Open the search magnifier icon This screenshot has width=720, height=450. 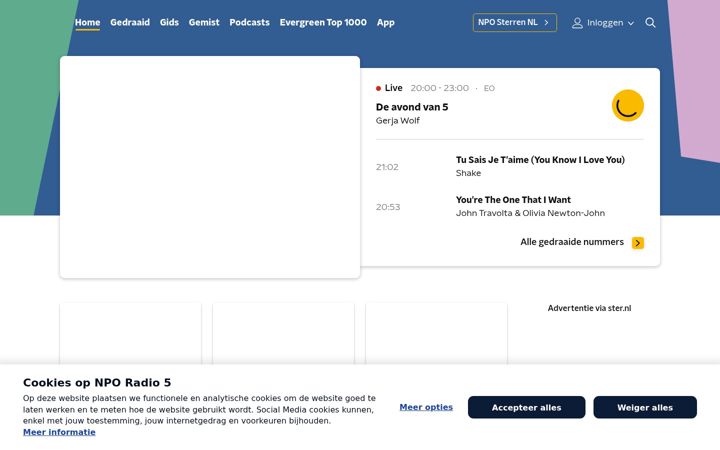tap(650, 22)
